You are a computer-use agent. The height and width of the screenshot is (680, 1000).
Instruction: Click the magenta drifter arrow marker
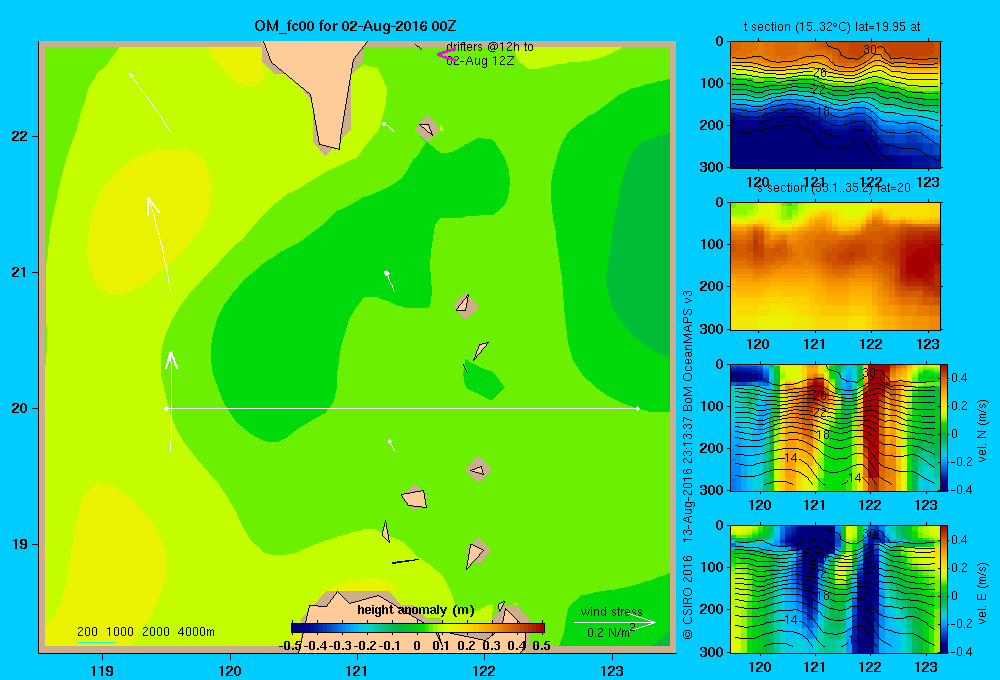click(x=446, y=54)
